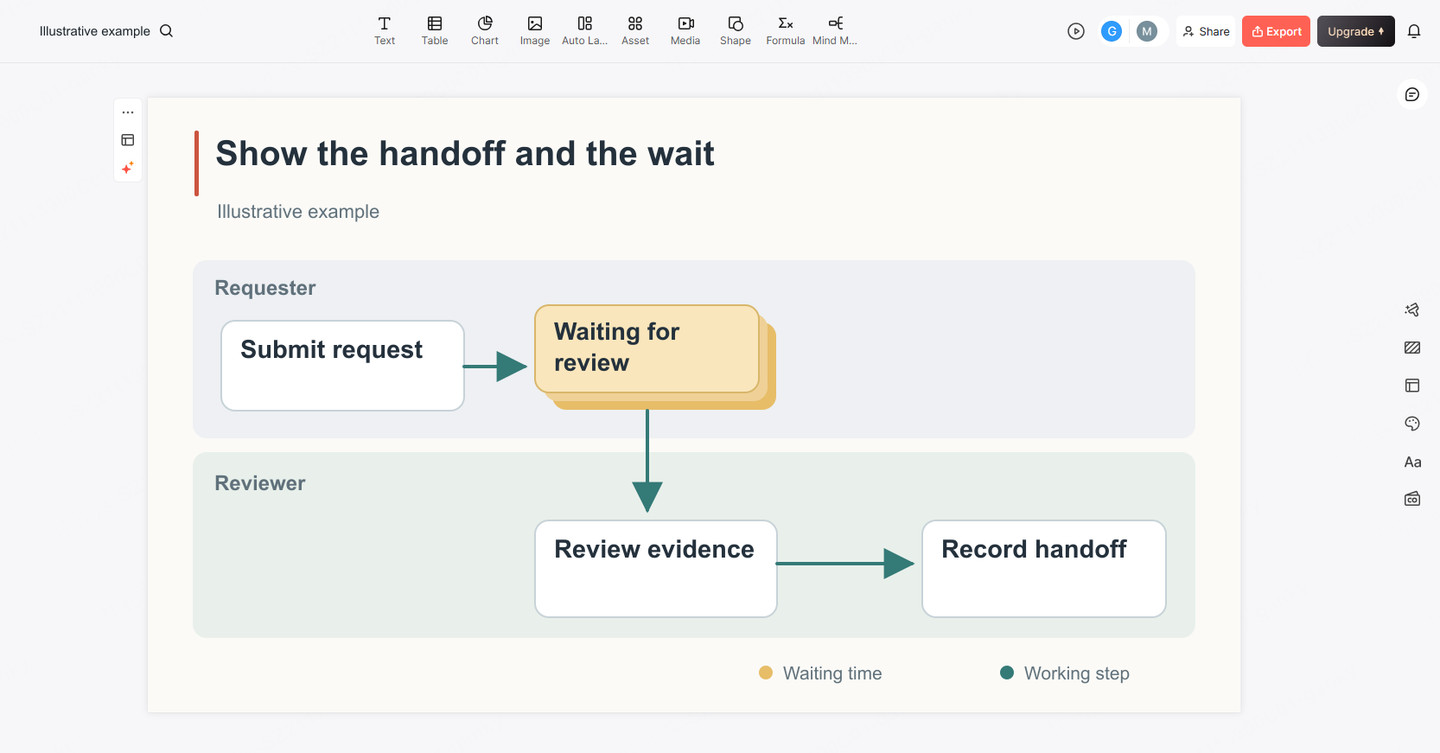Insert Media from the toolbar

coord(685,30)
